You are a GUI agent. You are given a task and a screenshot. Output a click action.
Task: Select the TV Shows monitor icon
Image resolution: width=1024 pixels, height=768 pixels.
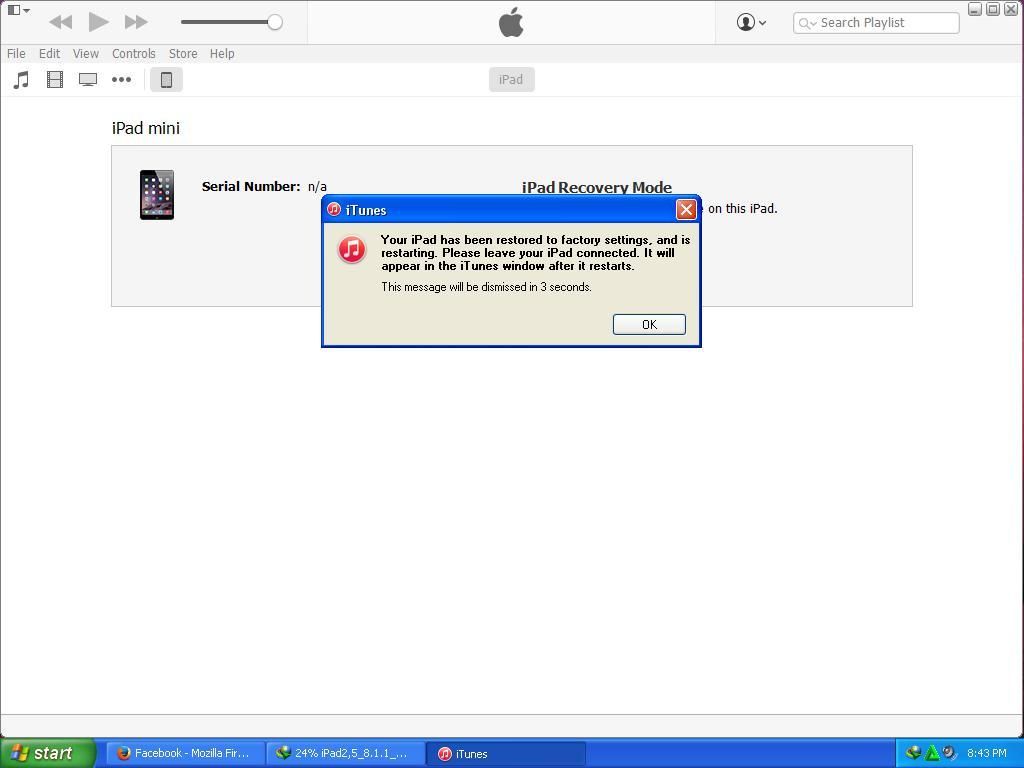coord(88,80)
